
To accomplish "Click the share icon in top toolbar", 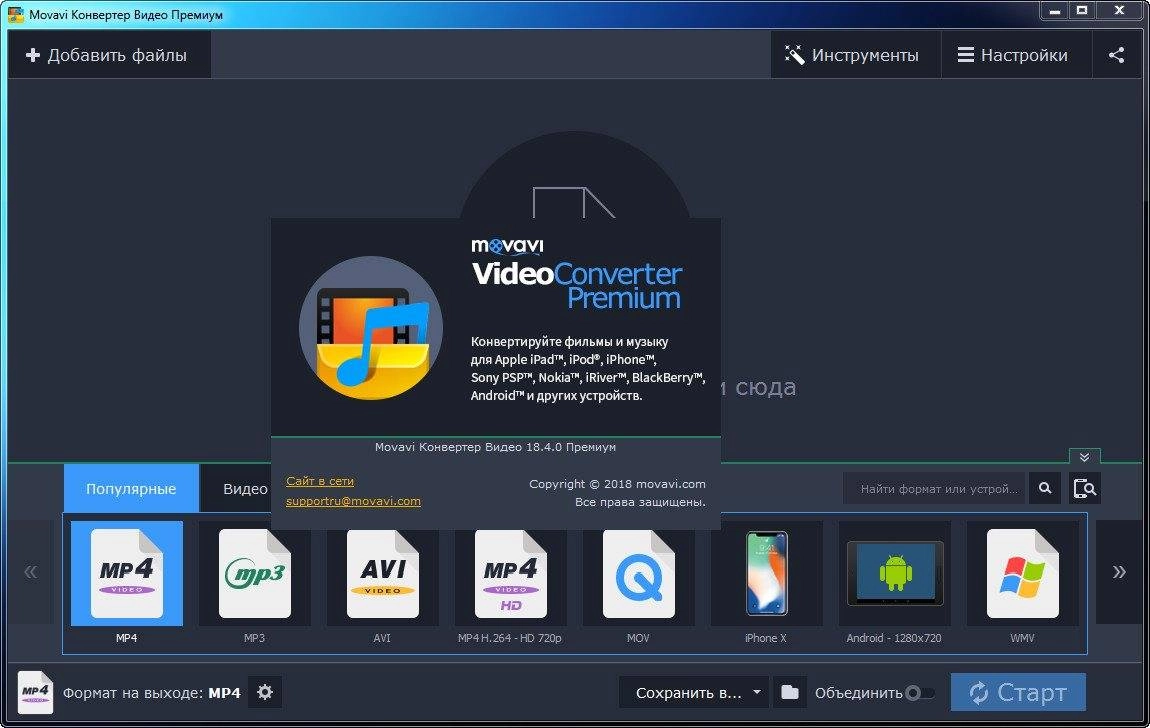I will point(1116,55).
